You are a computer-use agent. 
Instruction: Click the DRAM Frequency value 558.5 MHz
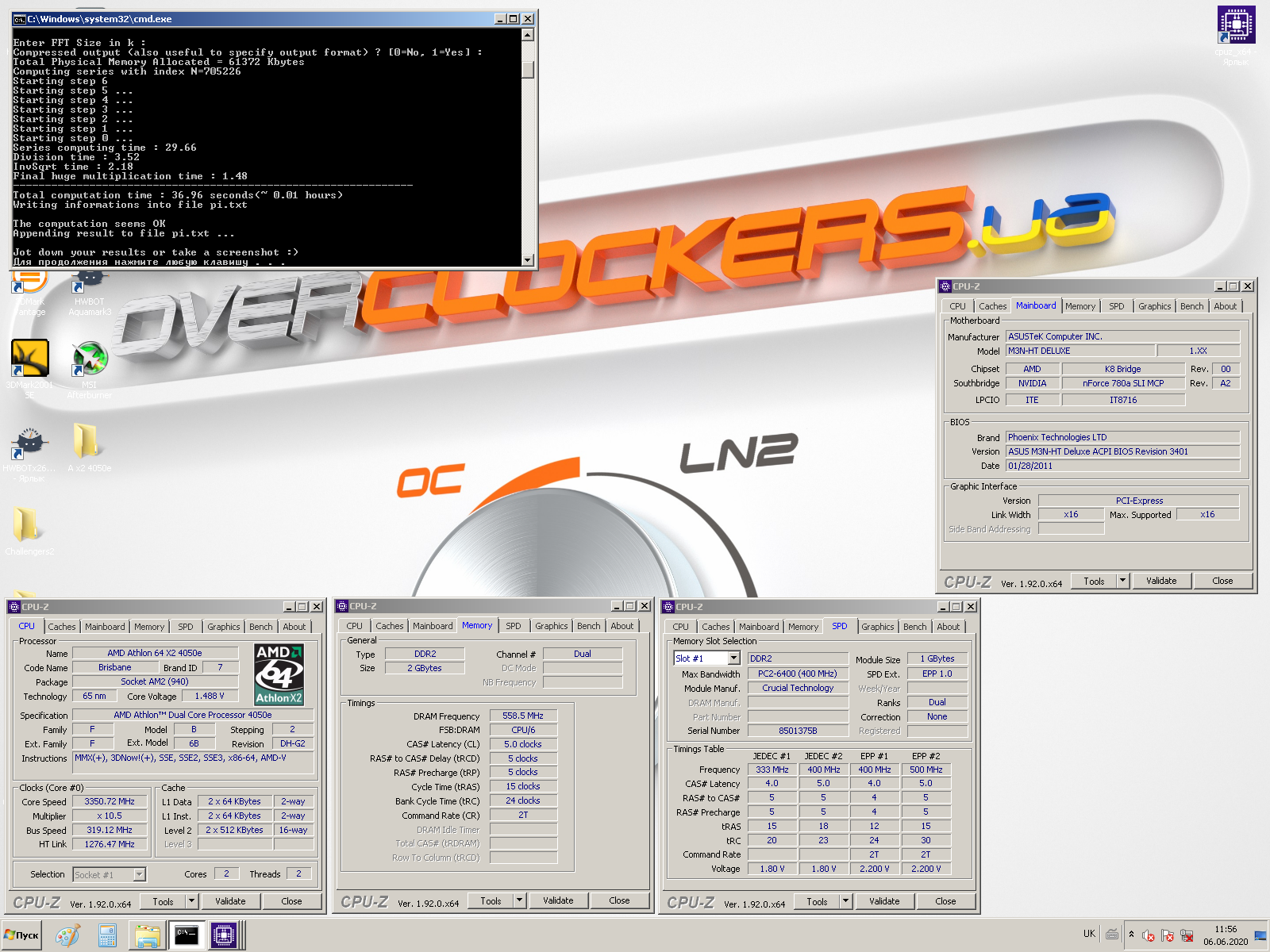[523, 716]
